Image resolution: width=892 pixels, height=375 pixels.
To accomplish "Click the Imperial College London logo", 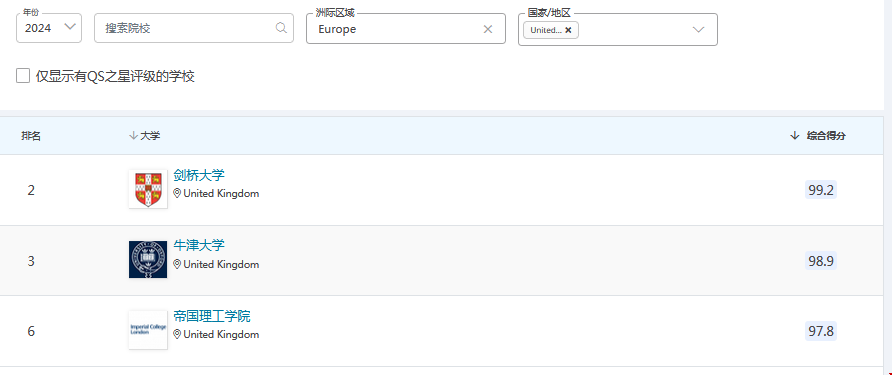I will click(148, 329).
